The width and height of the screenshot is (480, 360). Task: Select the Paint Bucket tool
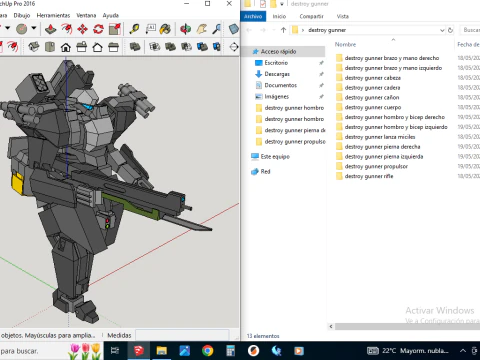[166, 29]
